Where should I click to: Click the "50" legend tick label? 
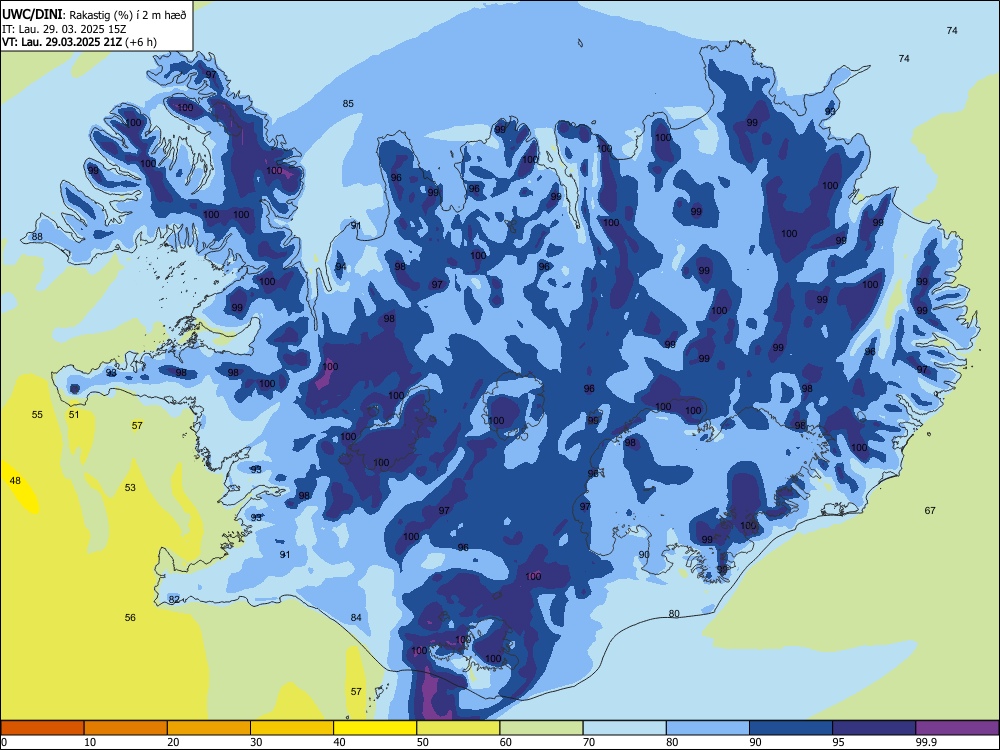(423, 742)
